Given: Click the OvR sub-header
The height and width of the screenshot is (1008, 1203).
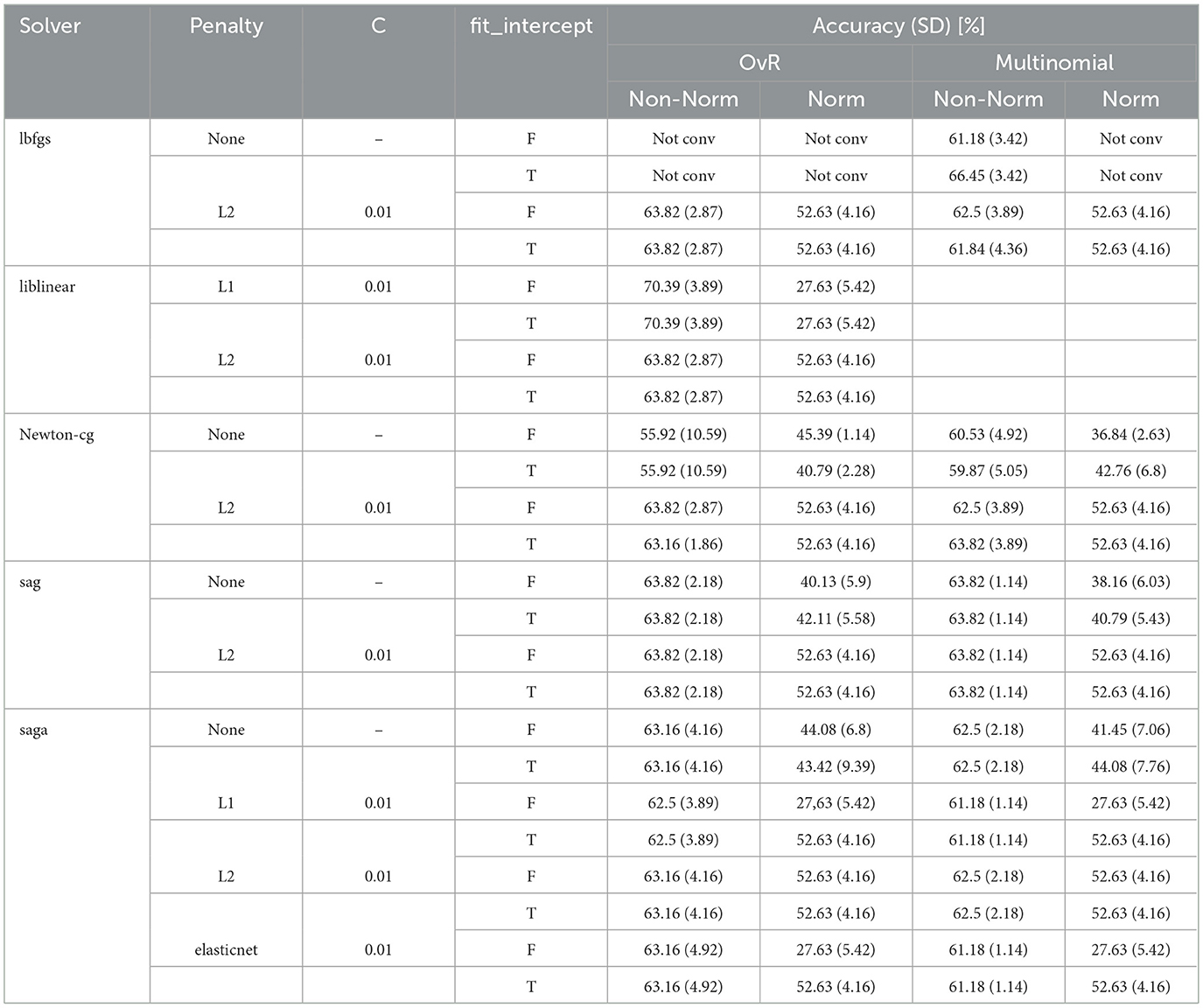Looking at the screenshot, I should (x=759, y=63).
